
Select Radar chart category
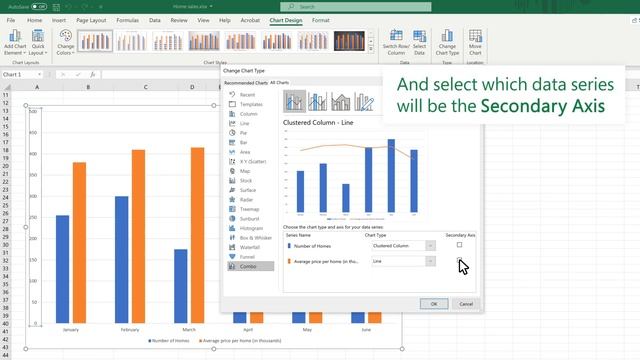click(x=246, y=200)
